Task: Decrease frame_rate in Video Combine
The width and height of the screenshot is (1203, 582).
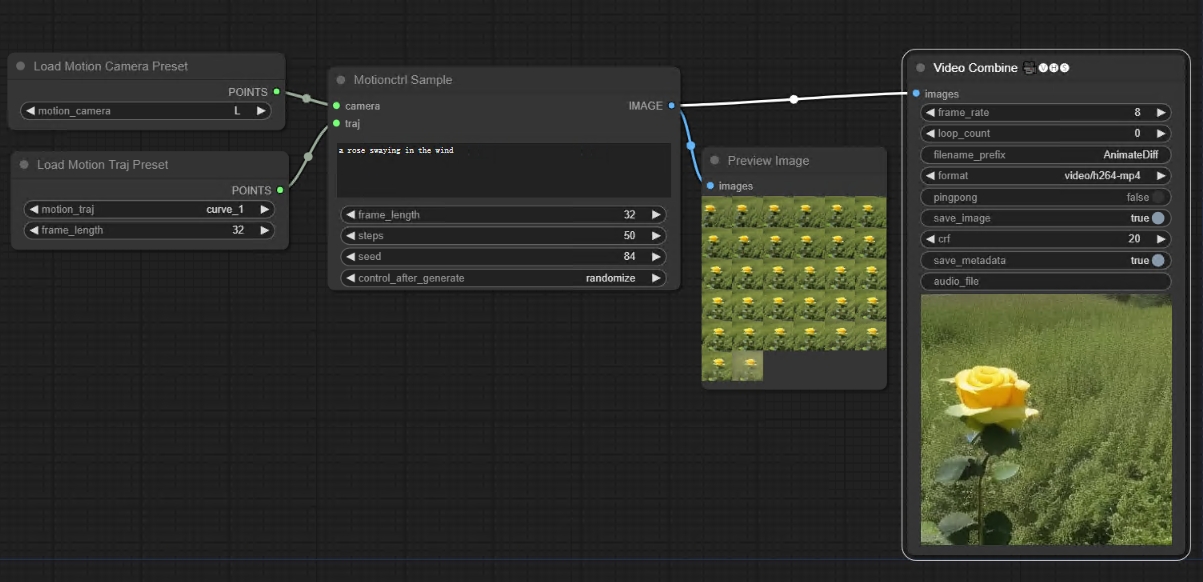Action: (931, 113)
